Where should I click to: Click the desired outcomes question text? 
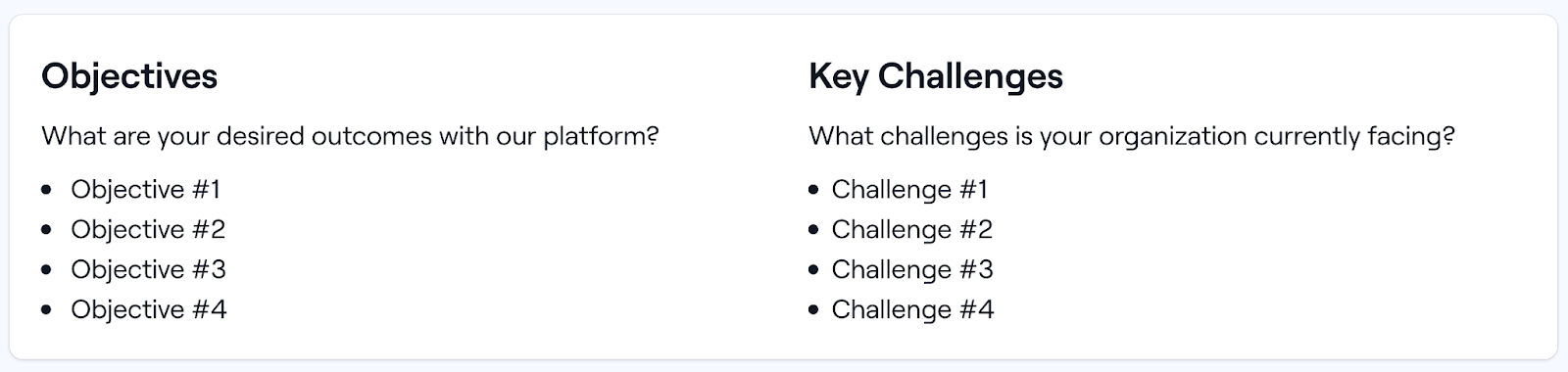point(350,135)
